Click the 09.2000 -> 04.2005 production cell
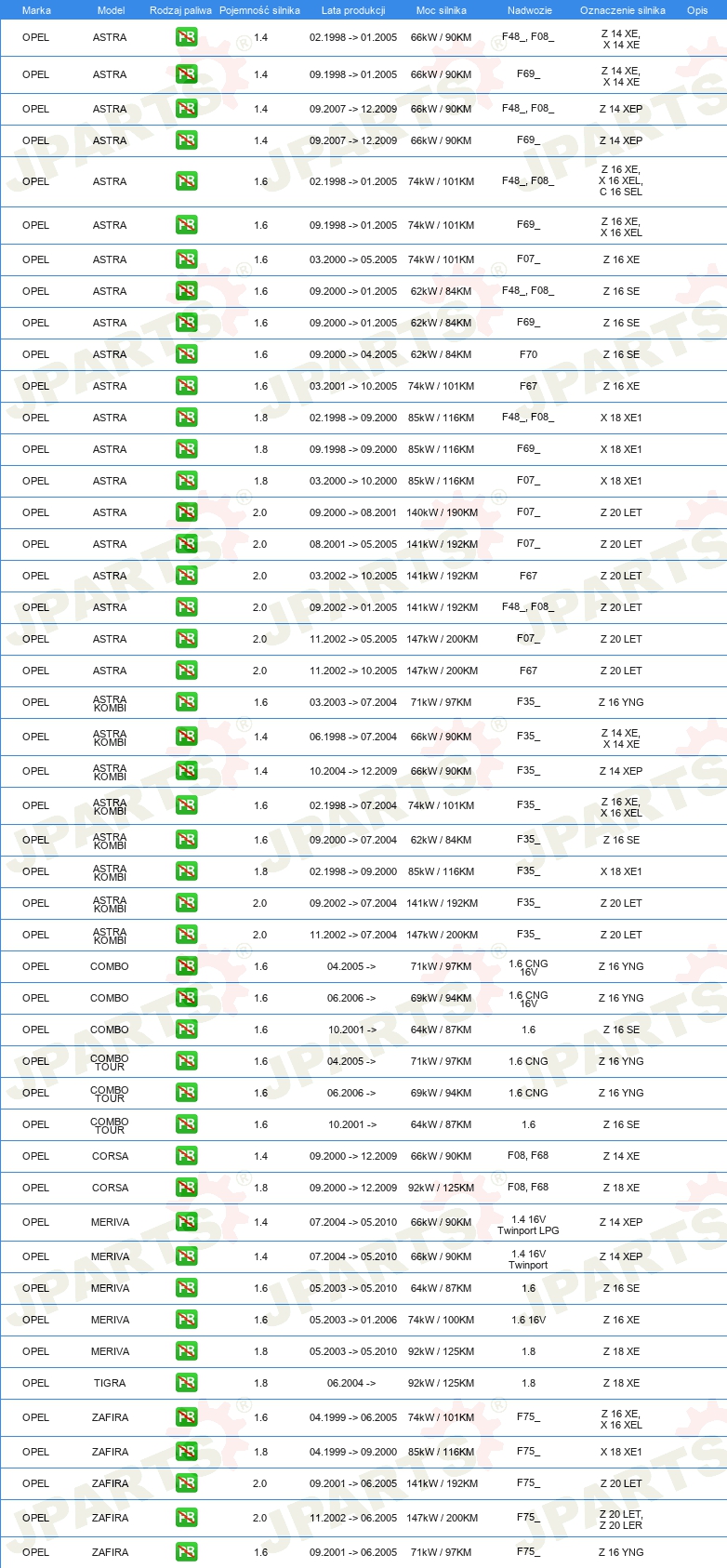Viewport: 727px width, 1568px height. [x=353, y=354]
